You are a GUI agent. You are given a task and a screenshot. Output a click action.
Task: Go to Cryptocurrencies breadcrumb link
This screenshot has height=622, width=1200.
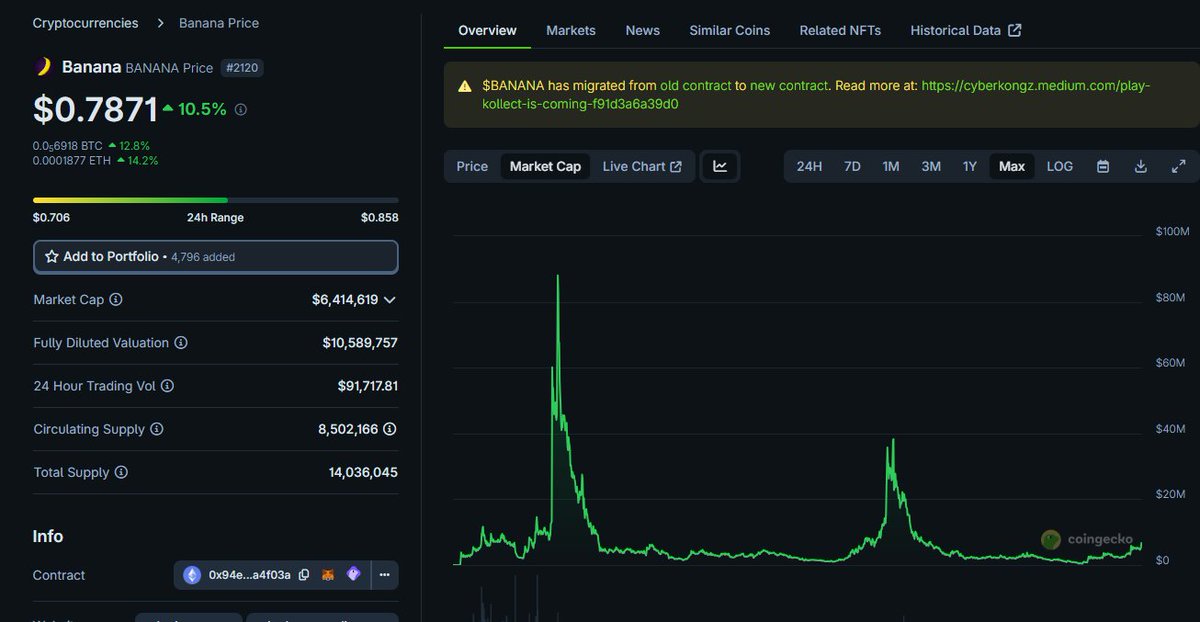86,22
